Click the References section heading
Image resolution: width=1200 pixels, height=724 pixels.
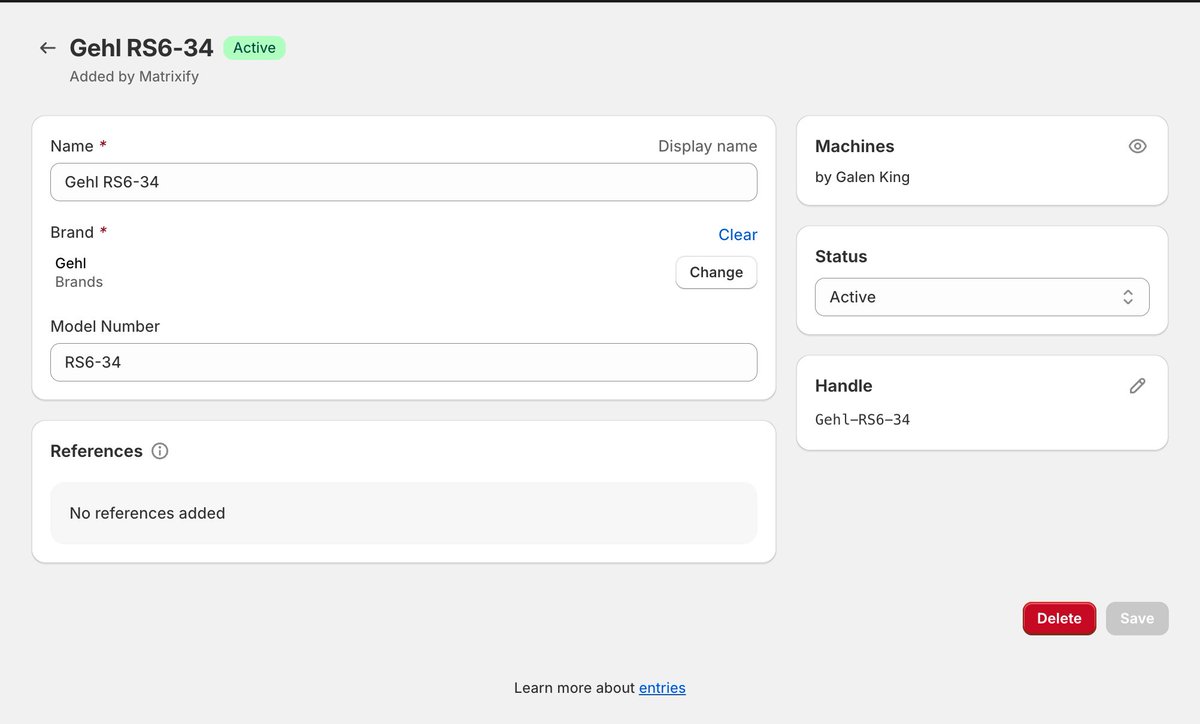[x=96, y=451]
